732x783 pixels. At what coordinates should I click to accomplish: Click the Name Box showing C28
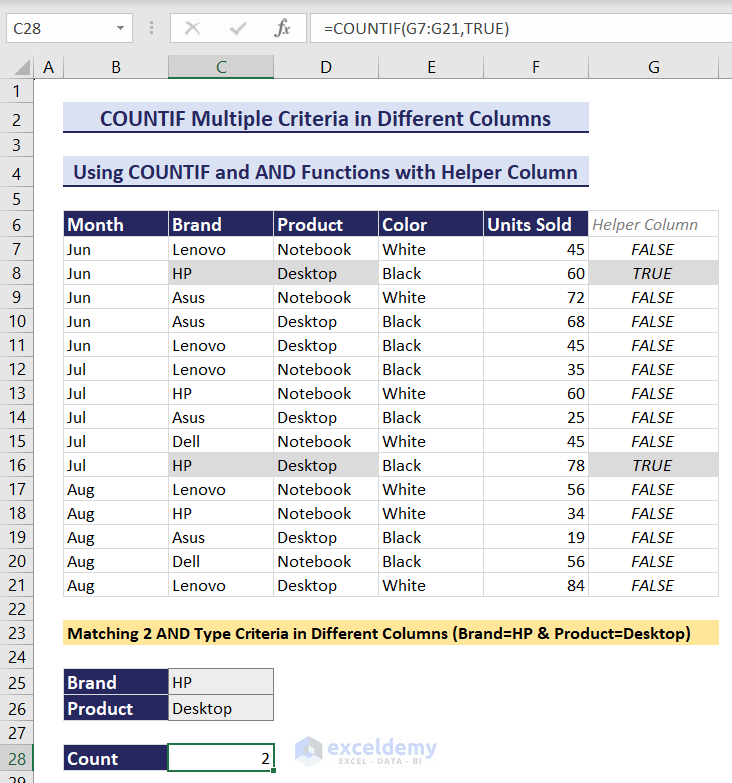click(x=69, y=28)
